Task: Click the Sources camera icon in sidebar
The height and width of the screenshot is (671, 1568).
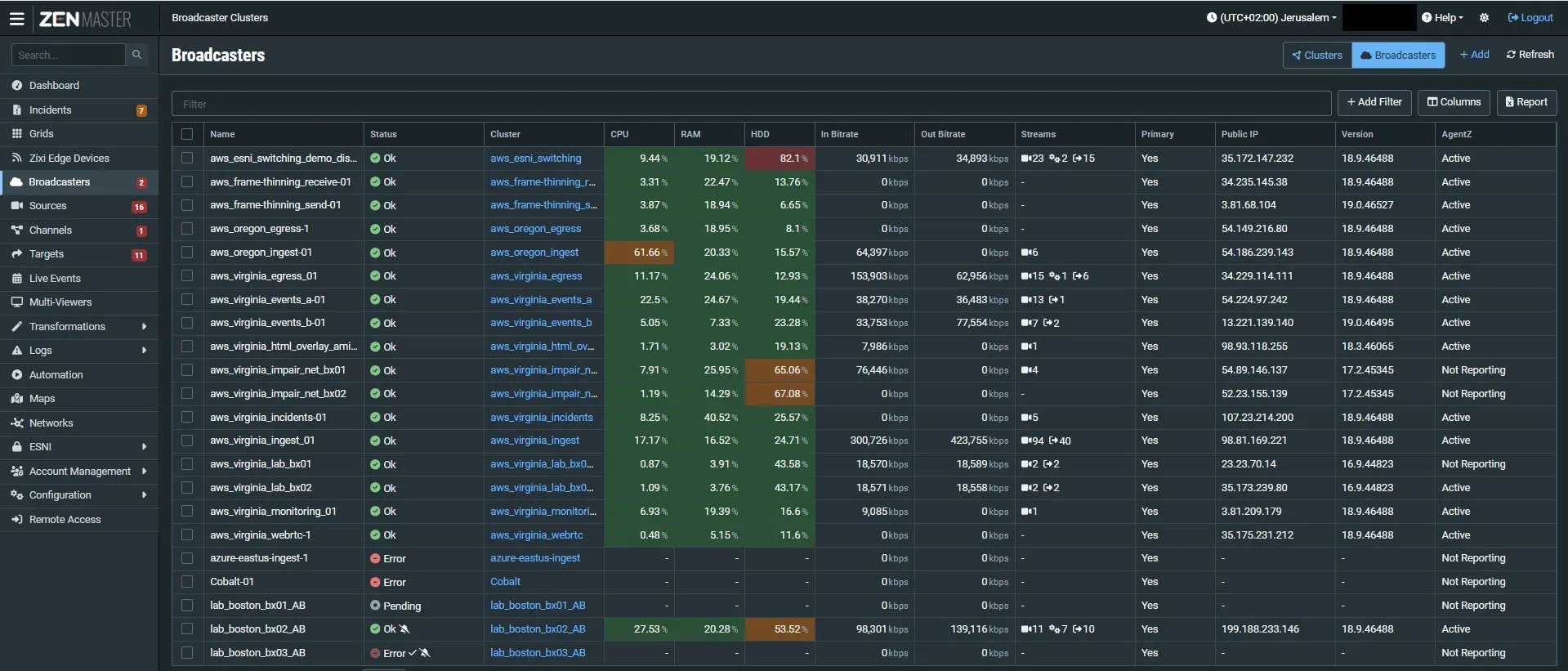Action: pyautogui.click(x=17, y=206)
